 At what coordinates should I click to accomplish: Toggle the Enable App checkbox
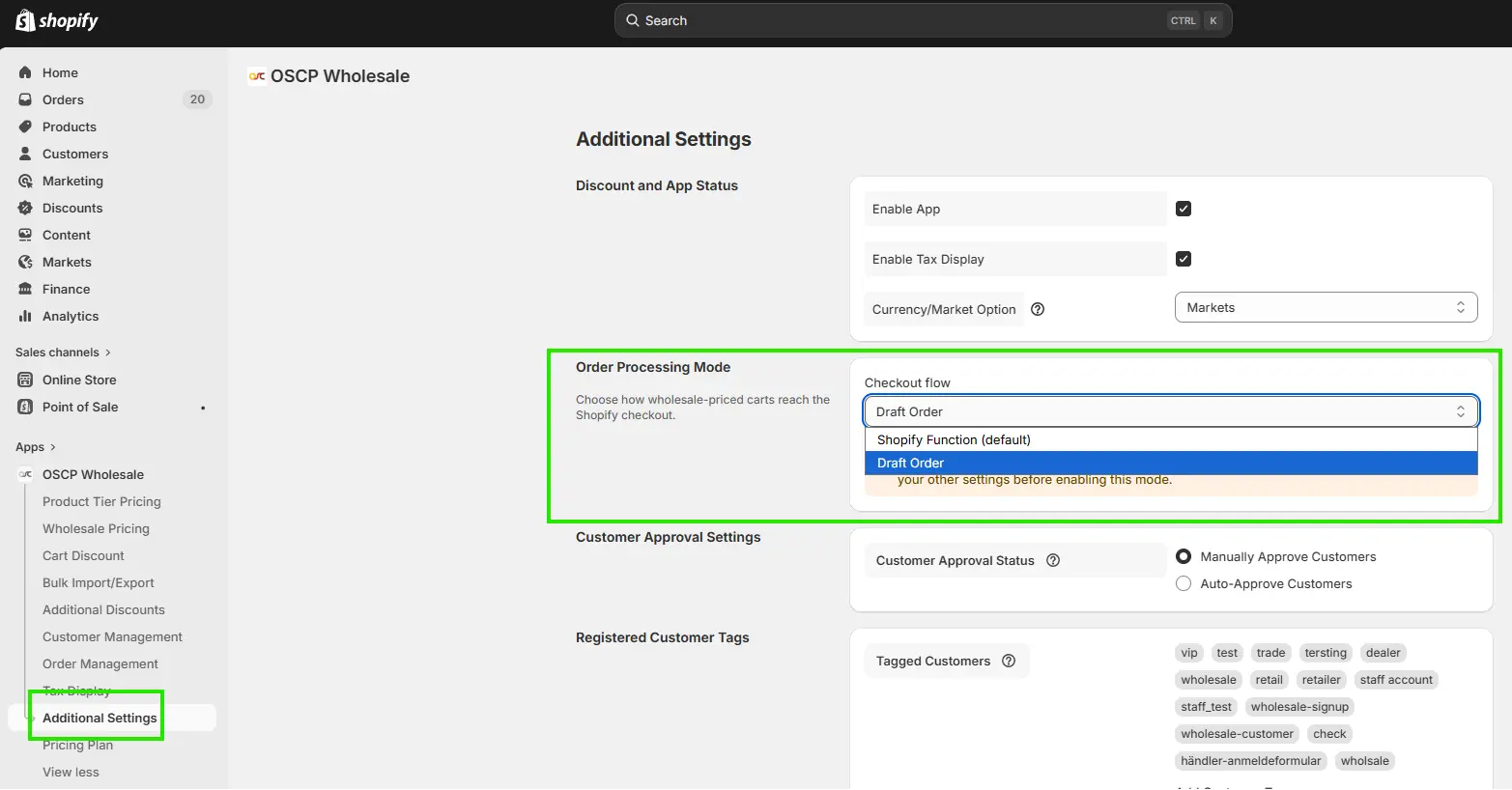point(1184,209)
